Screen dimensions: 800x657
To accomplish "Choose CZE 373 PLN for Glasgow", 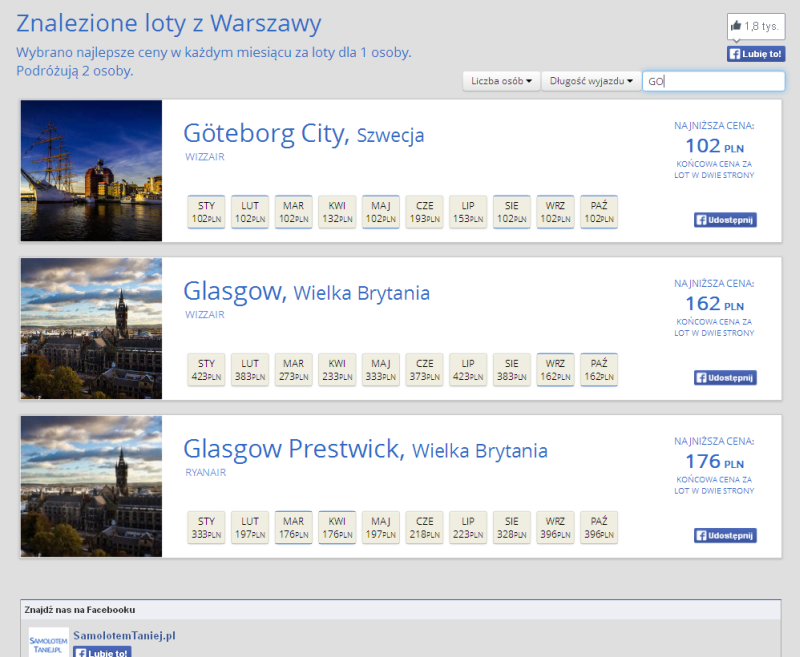I will pyautogui.click(x=424, y=370).
